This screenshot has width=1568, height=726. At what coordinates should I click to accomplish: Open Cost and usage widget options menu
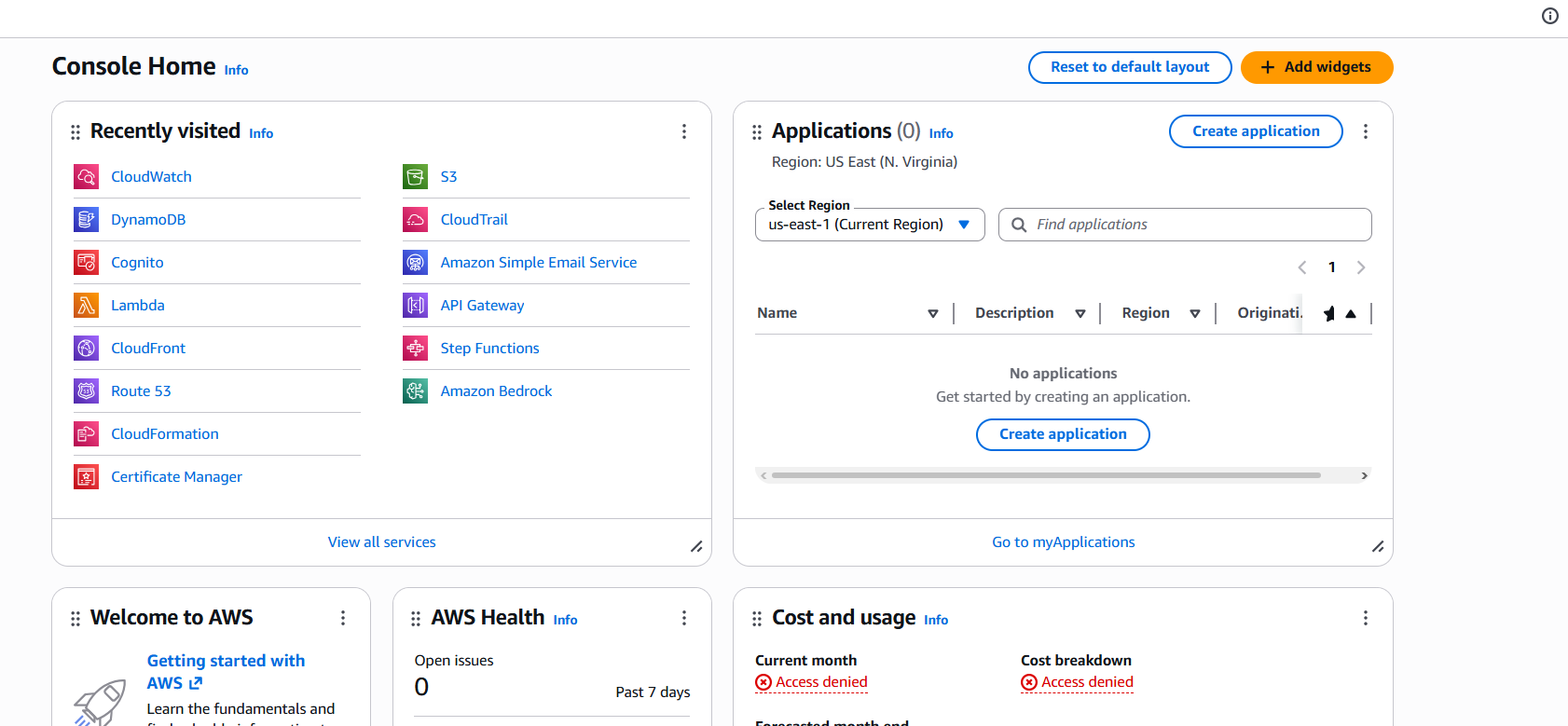click(x=1366, y=618)
